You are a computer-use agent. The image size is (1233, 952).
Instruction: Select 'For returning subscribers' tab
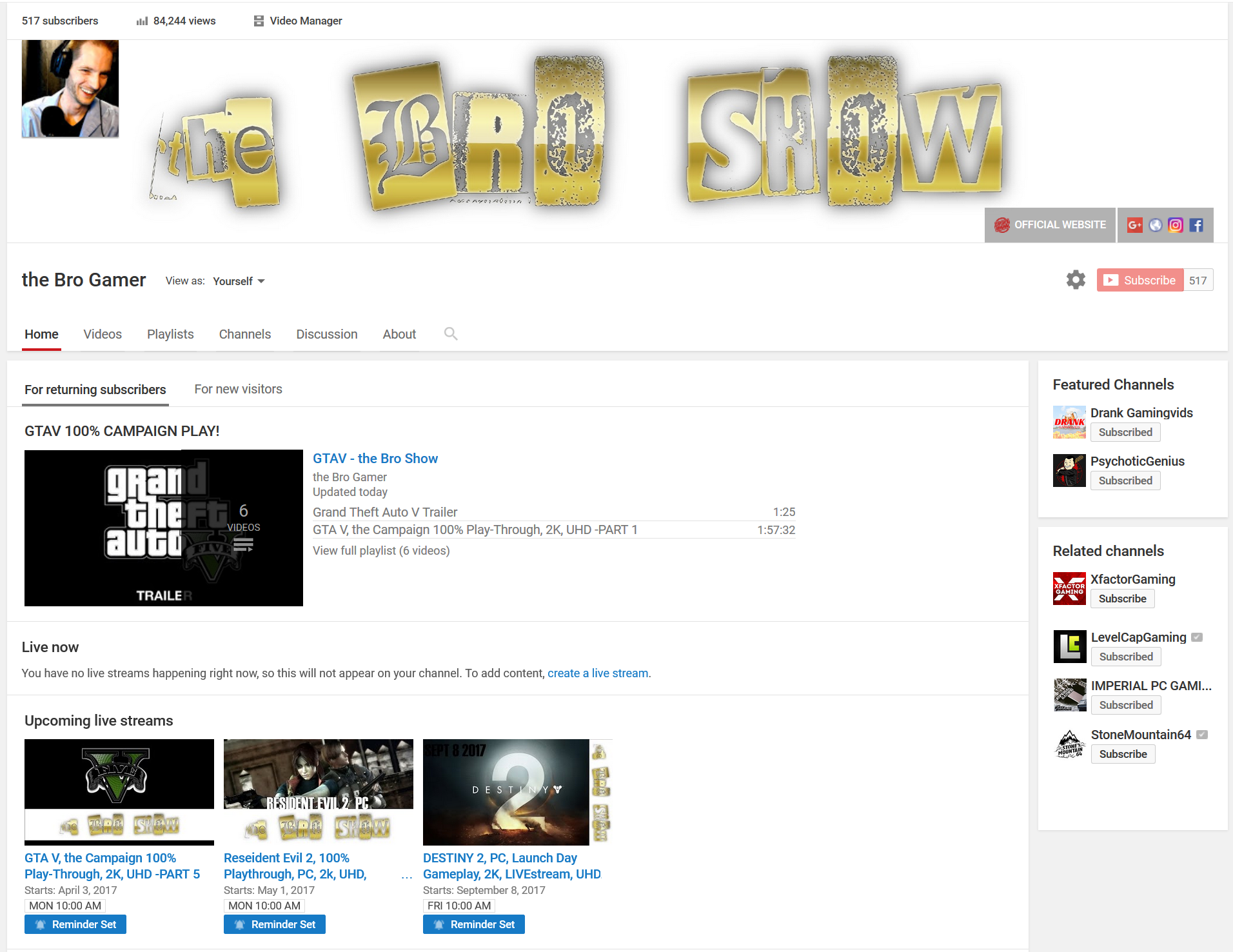tap(95, 390)
